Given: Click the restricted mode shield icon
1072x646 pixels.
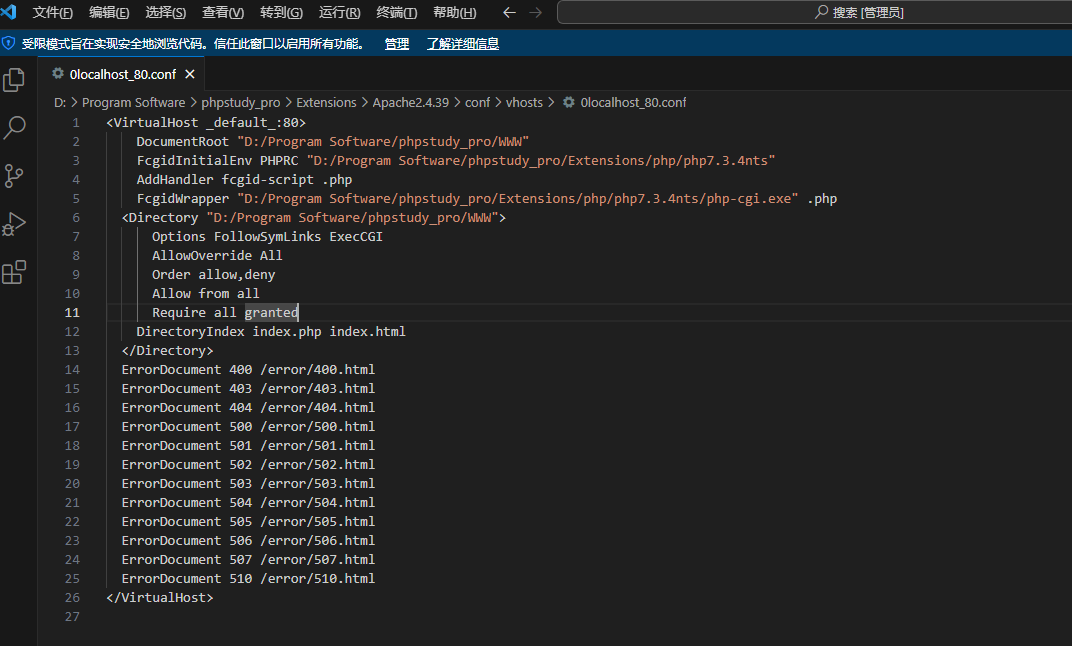Looking at the screenshot, I should pyautogui.click(x=8, y=44).
